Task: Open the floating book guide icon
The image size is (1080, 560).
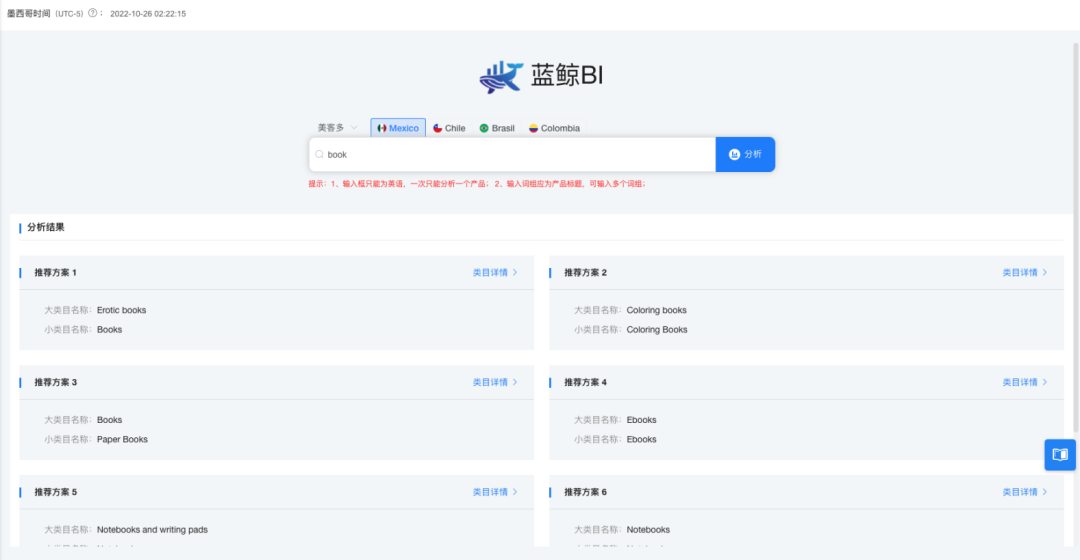Action: [1060, 455]
